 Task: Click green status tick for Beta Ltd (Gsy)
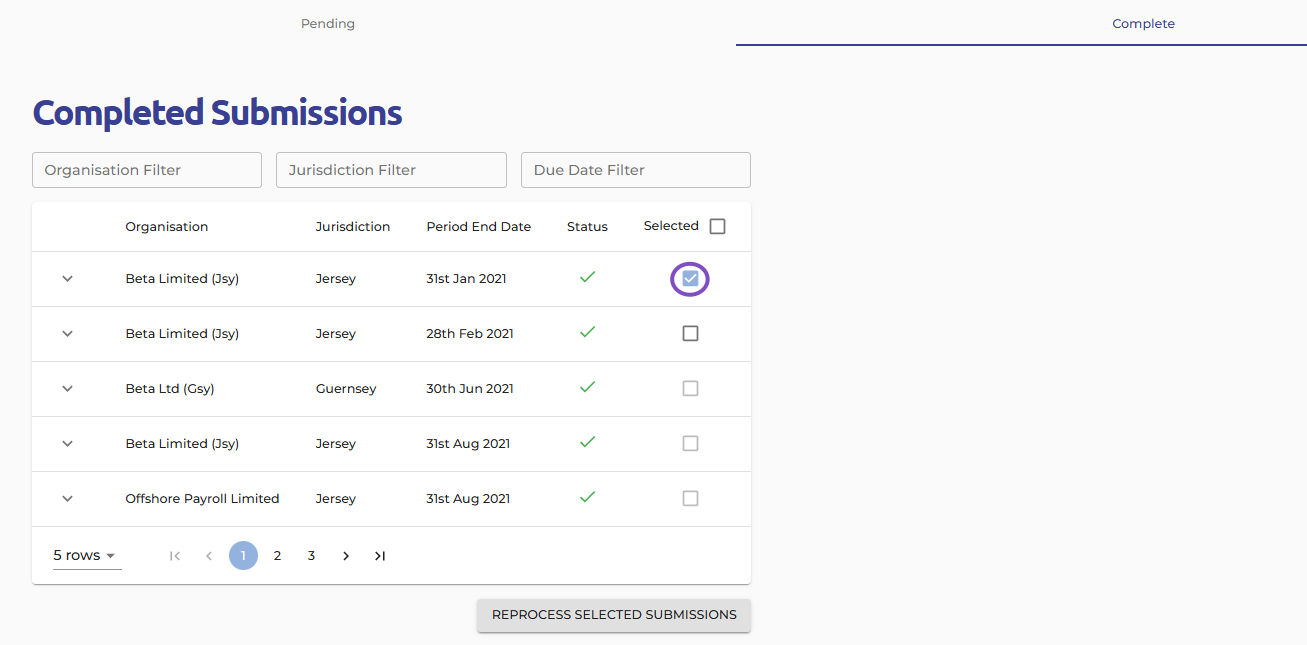coord(588,387)
